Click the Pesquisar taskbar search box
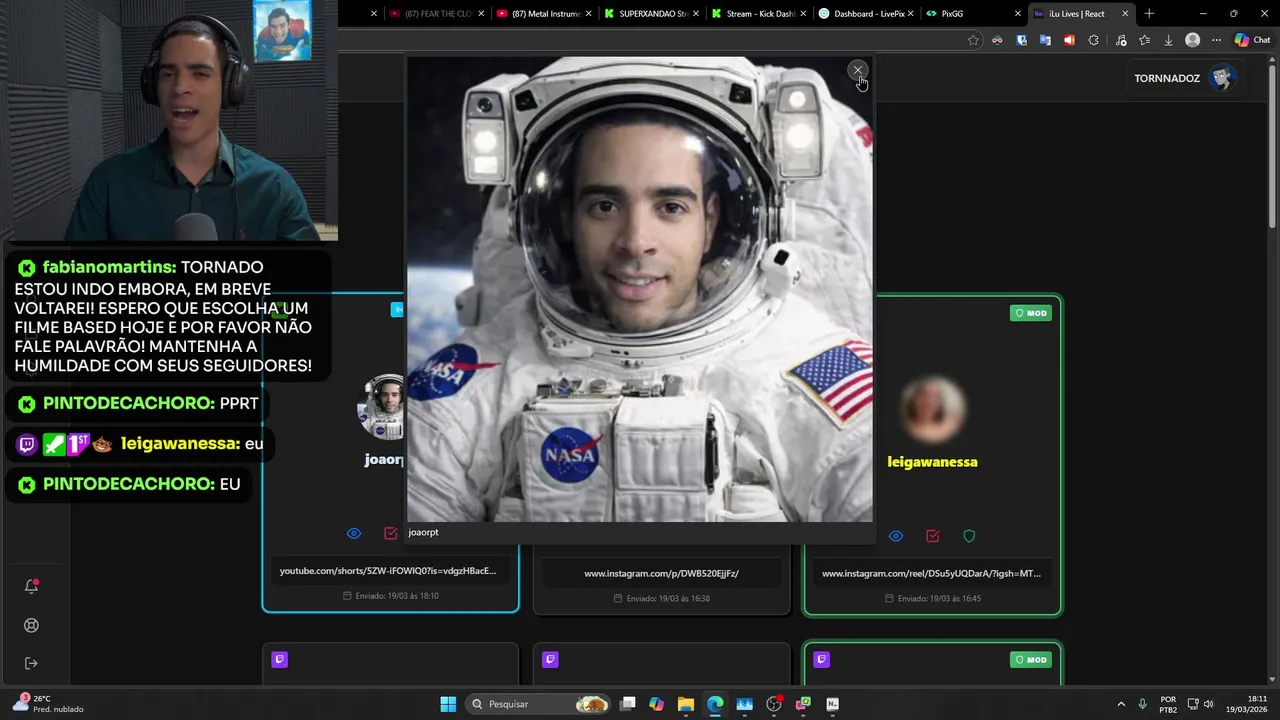Screen dimensions: 1280x720 tap(540, 704)
